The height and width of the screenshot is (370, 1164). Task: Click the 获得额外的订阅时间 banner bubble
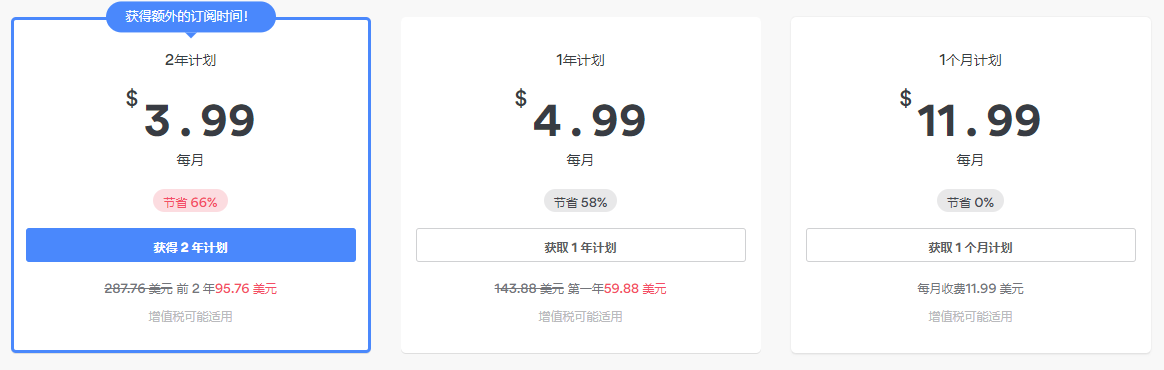tap(191, 16)
